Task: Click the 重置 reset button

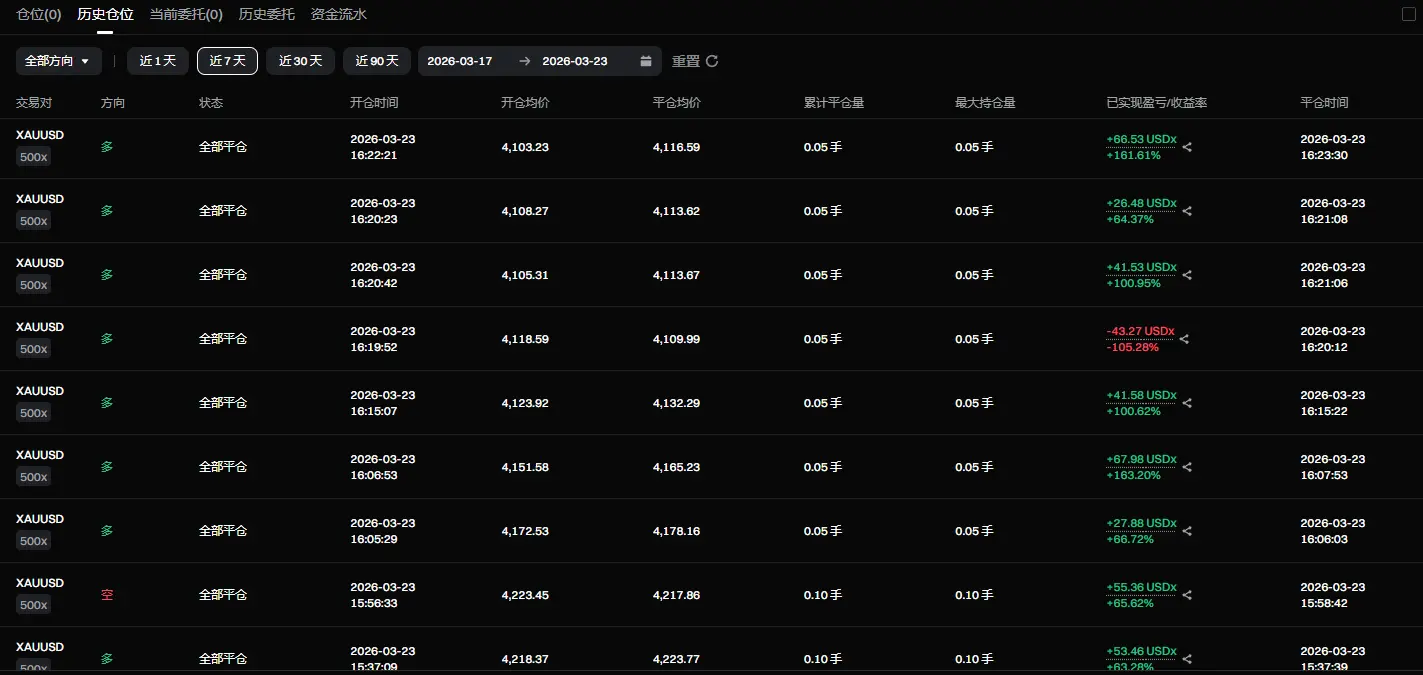Action: [x=686, y=61]
